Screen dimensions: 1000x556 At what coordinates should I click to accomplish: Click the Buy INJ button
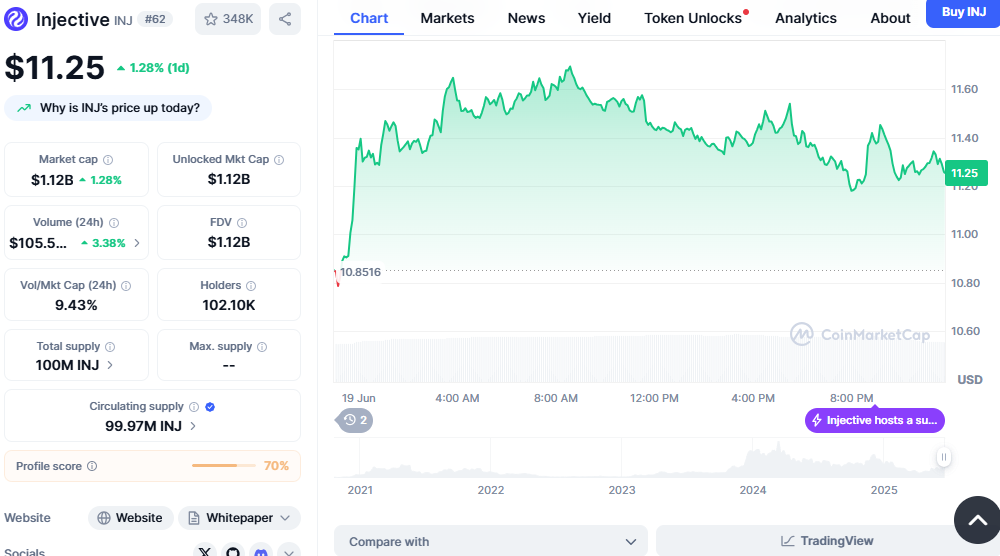pos(964,12)
